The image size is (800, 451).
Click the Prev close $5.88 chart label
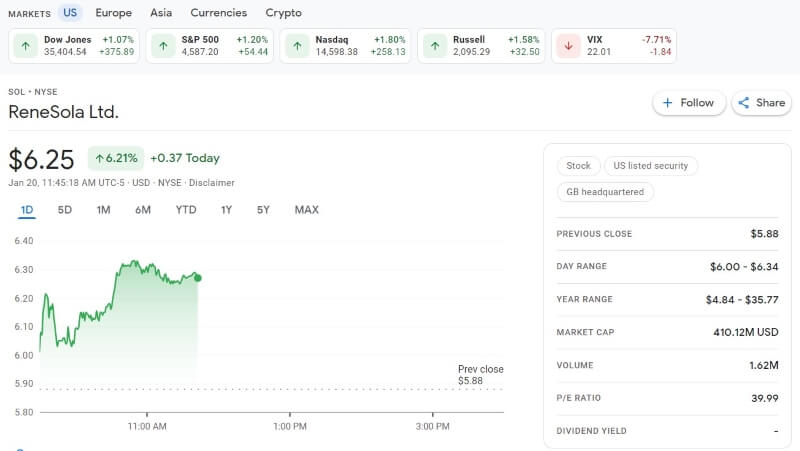pos(480,374)
